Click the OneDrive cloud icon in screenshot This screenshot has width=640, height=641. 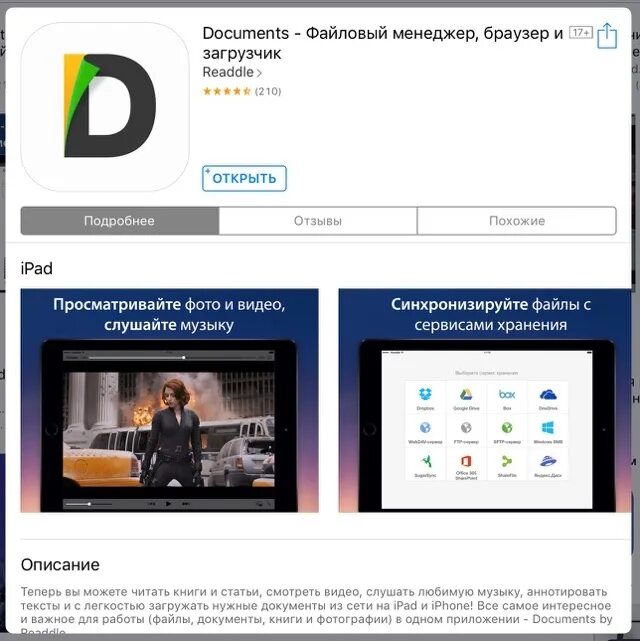548,395
